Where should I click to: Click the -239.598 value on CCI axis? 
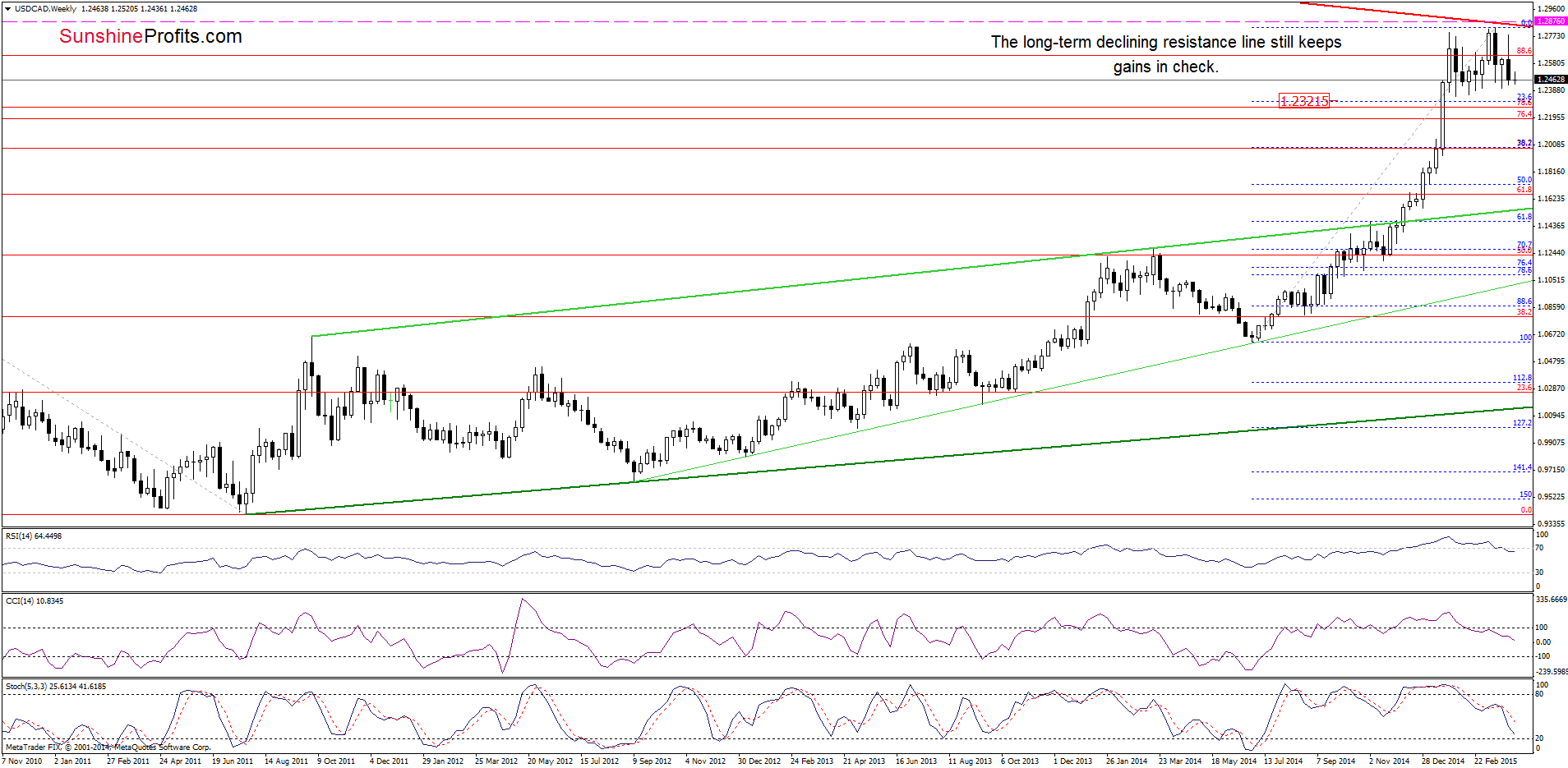click(x=1552, y=672)
